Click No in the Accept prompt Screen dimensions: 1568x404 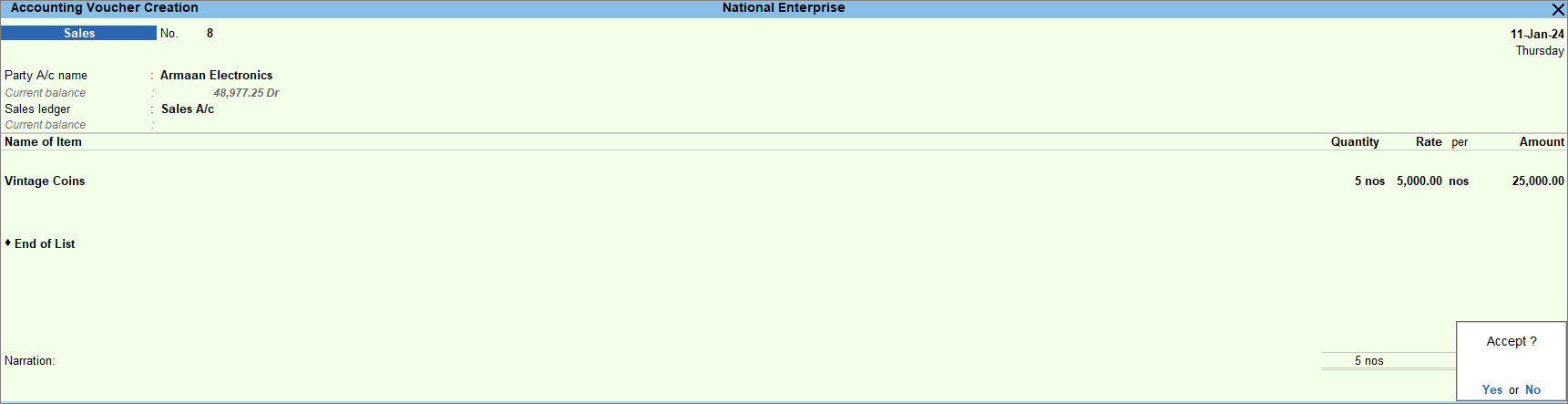1532,389
